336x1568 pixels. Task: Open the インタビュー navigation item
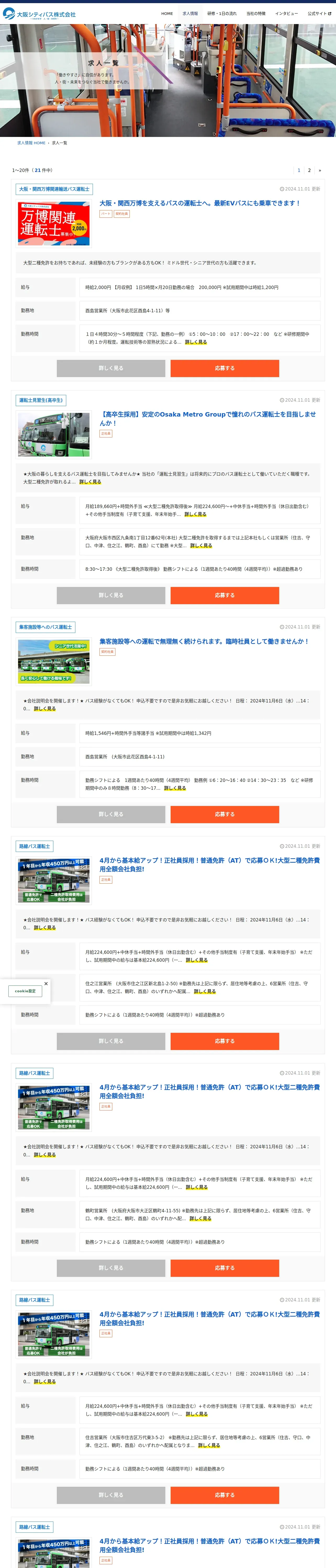[x=287, y=13]
